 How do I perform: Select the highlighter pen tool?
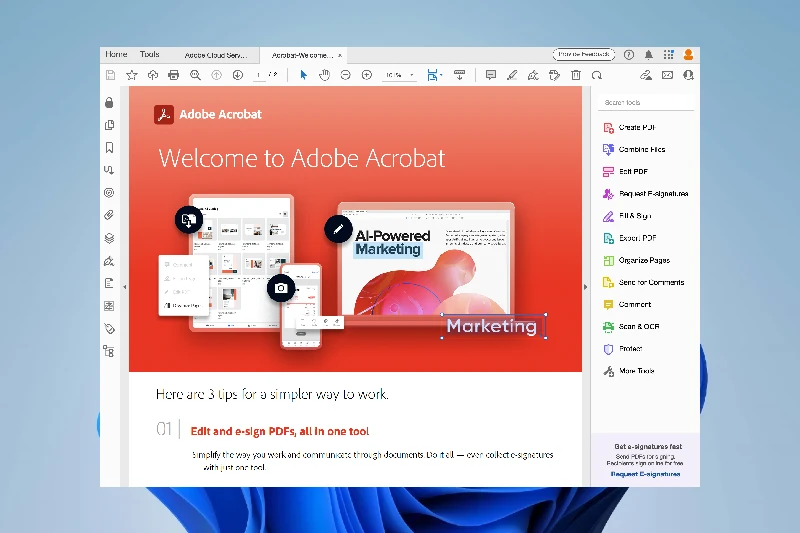512,75
